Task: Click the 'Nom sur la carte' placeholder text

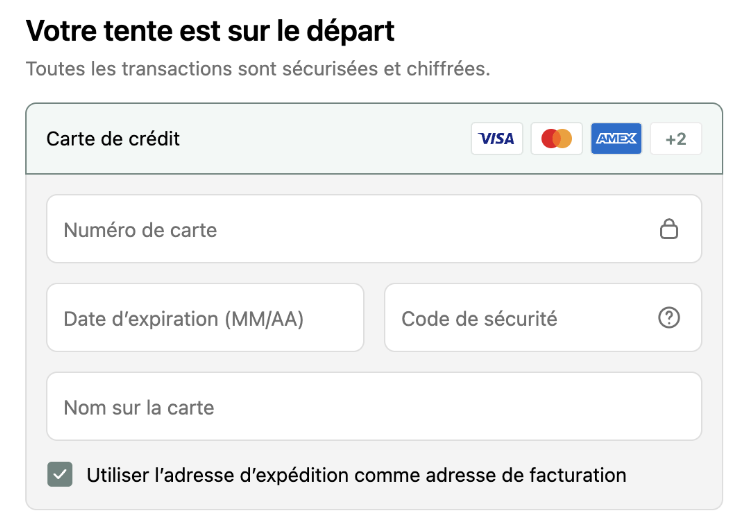Action: tap(139, 408)
